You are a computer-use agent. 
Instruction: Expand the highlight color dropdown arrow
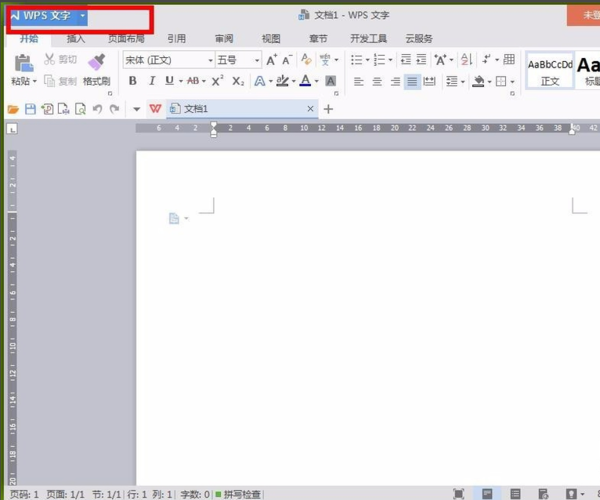click(x=293, y=81)
